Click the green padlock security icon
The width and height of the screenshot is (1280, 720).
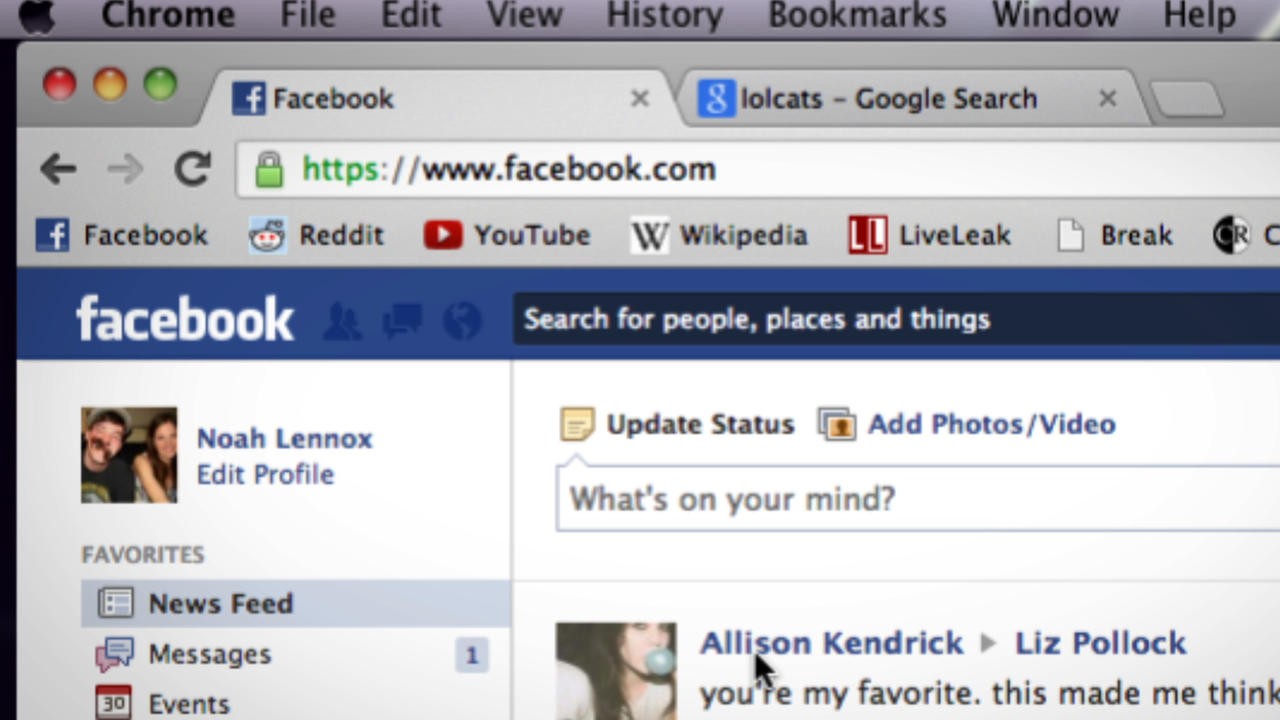(x=269, y=169)
